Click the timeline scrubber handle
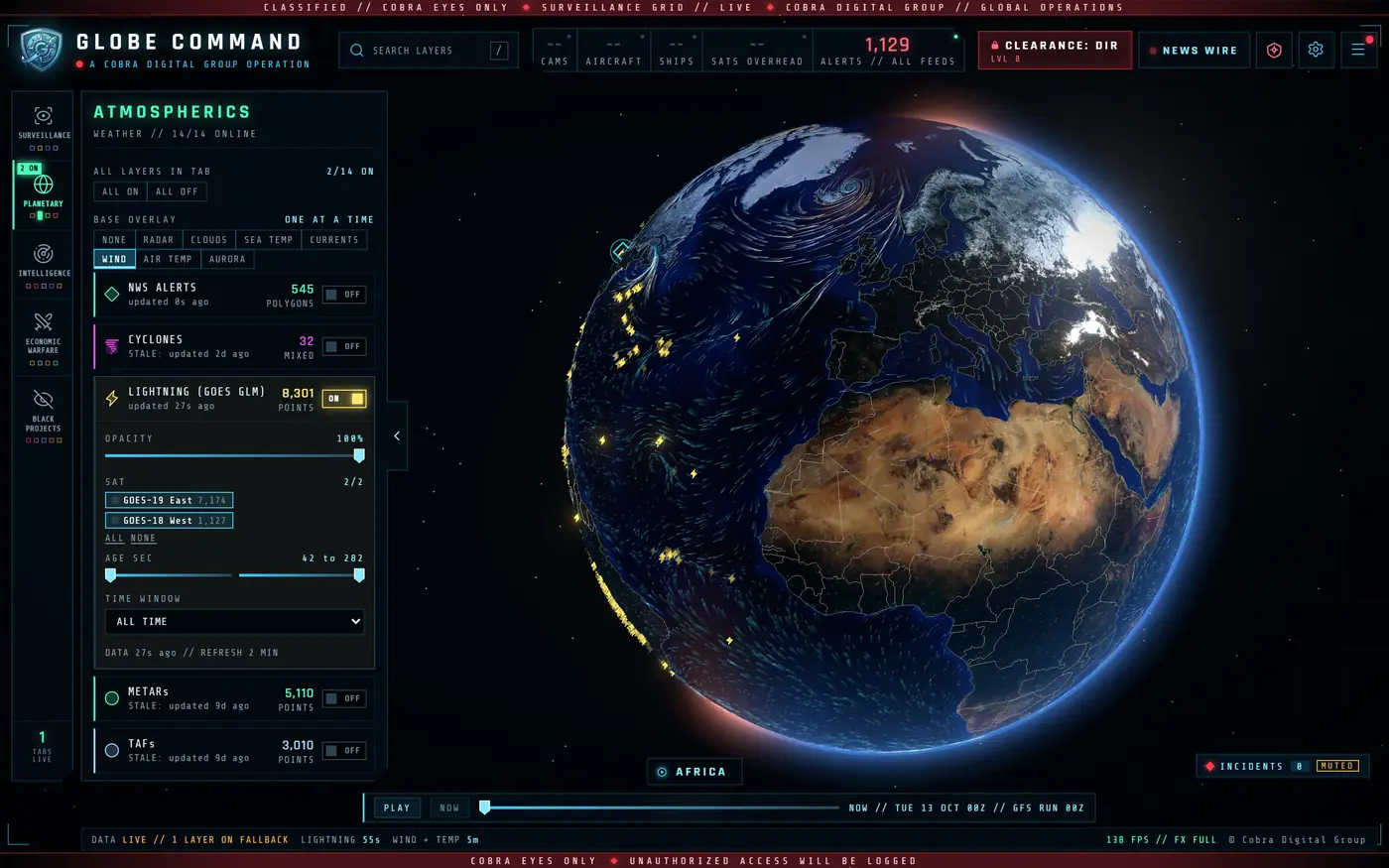Screen dimensions: 1389x868 484,807
